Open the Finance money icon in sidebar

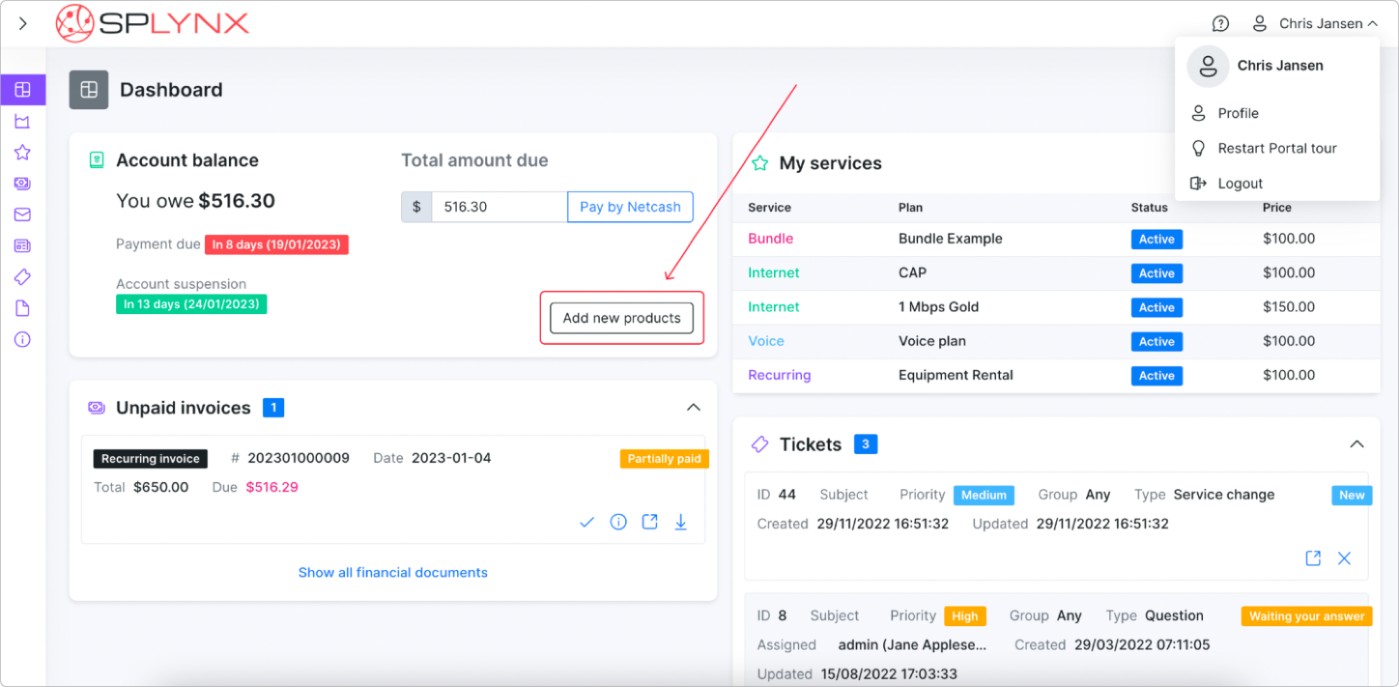(x=22, y=182)
